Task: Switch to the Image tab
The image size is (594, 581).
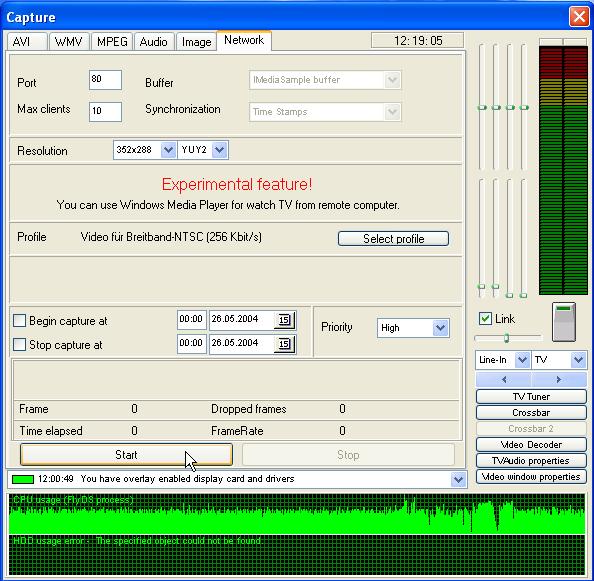Action: coord(196,41)
